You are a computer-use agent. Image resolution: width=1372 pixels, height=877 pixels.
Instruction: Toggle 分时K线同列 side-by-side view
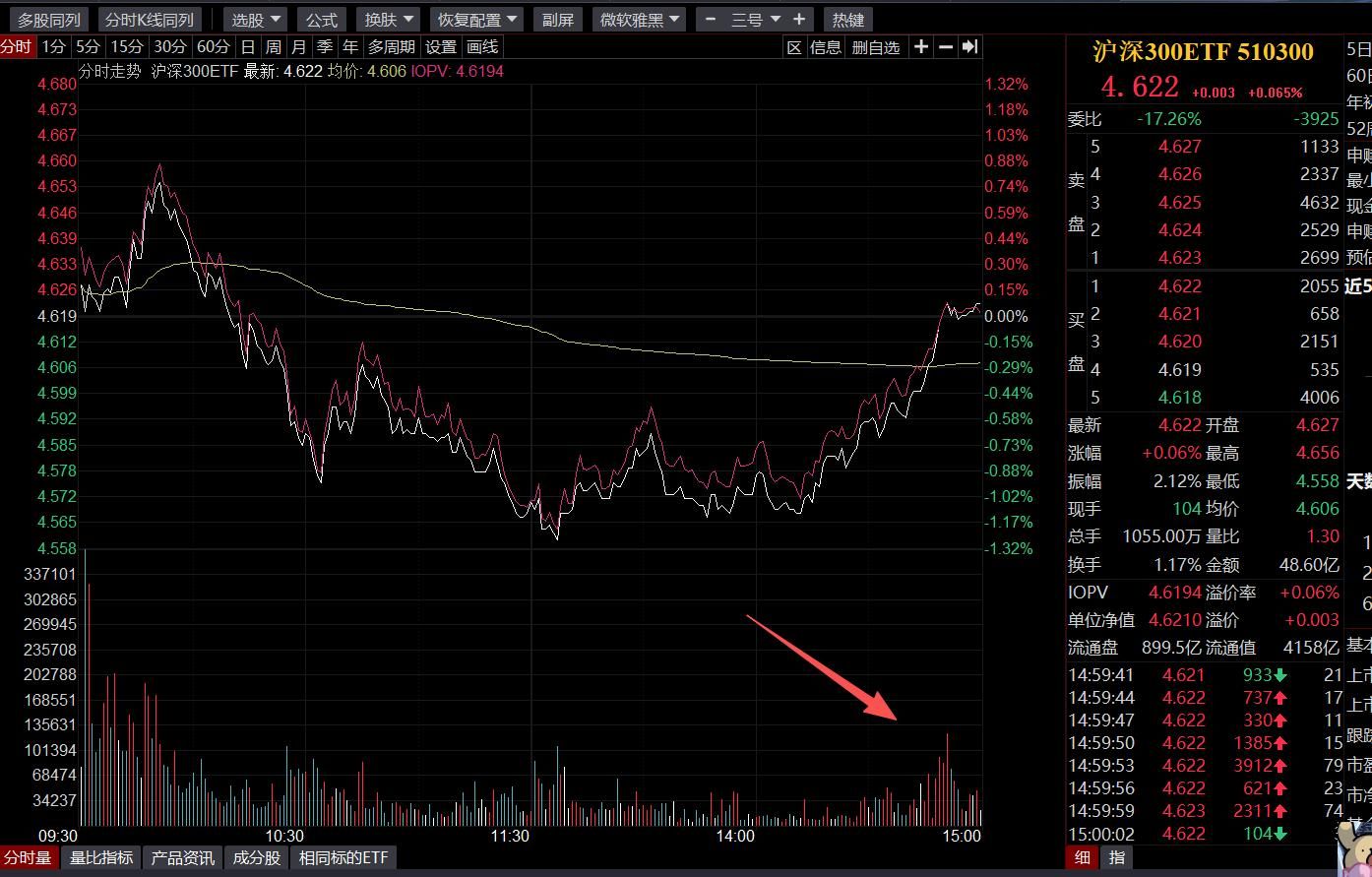click(x=150, y=20)
